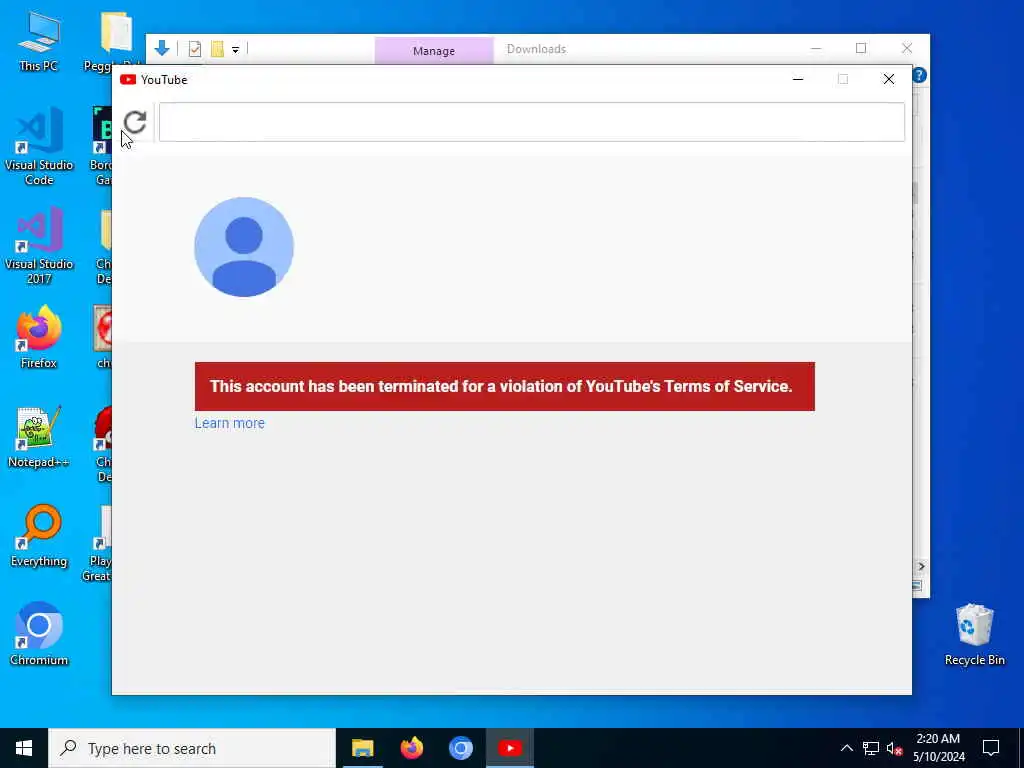The height and width of the screenshot is (768, 1024).
Task: Open File Explorer from the taskbar
Action: [362, 748]
